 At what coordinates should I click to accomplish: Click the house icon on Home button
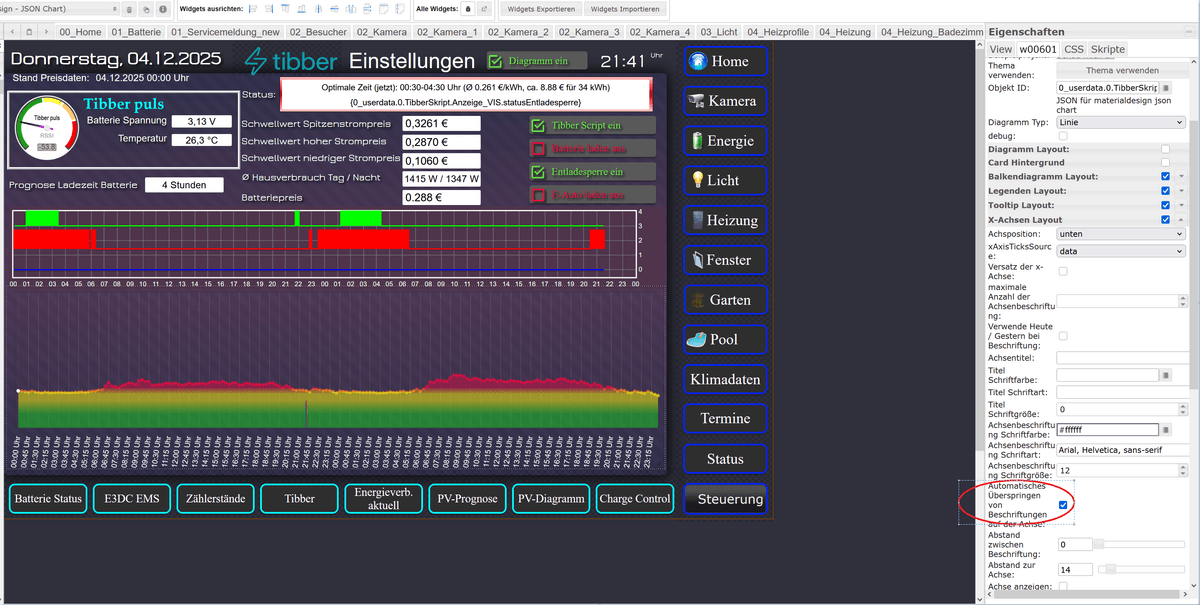[698, 61]
